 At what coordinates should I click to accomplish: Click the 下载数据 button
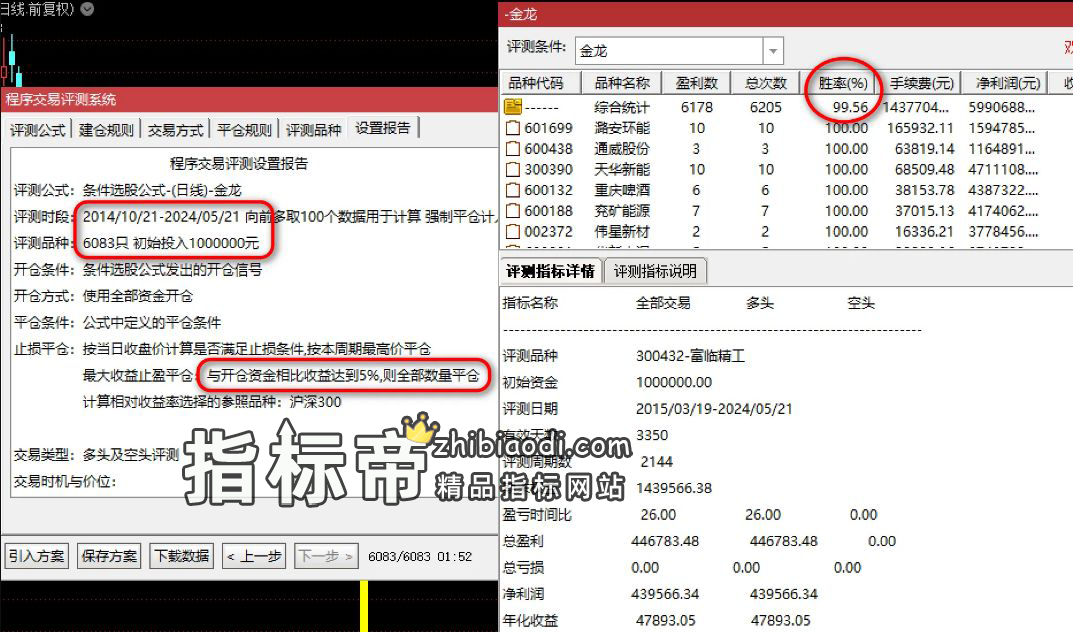[x=182, y=556]
